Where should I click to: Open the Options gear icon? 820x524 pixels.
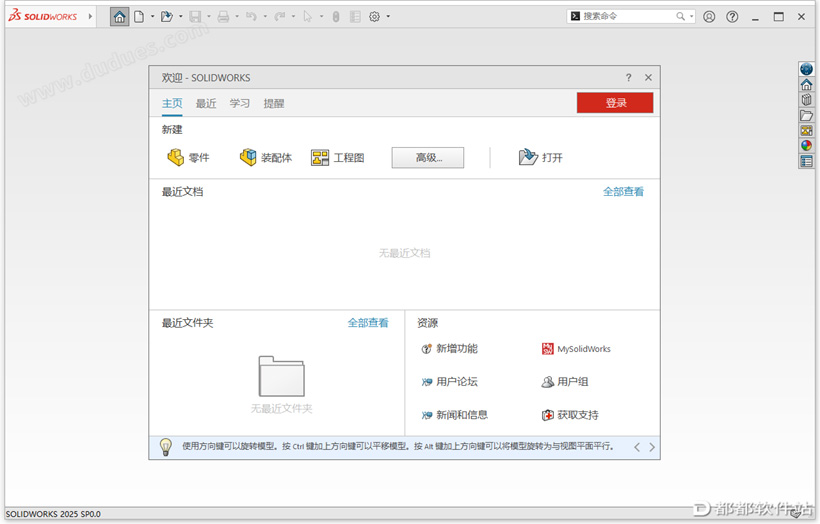(374, 17)
